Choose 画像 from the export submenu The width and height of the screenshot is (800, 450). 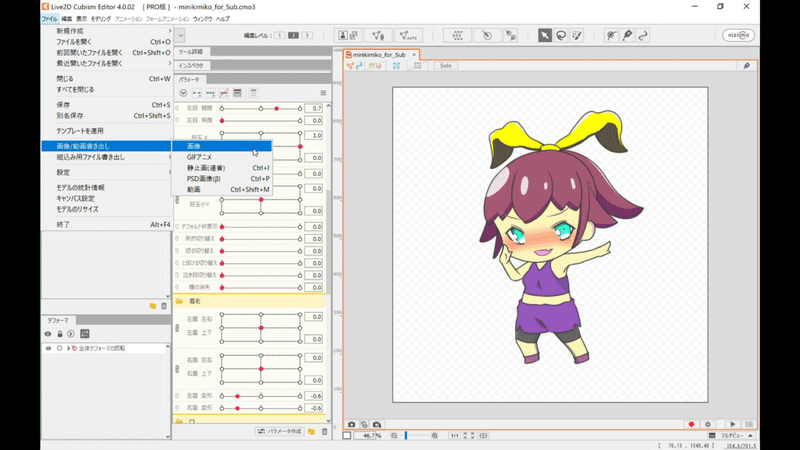click(221, 146)
